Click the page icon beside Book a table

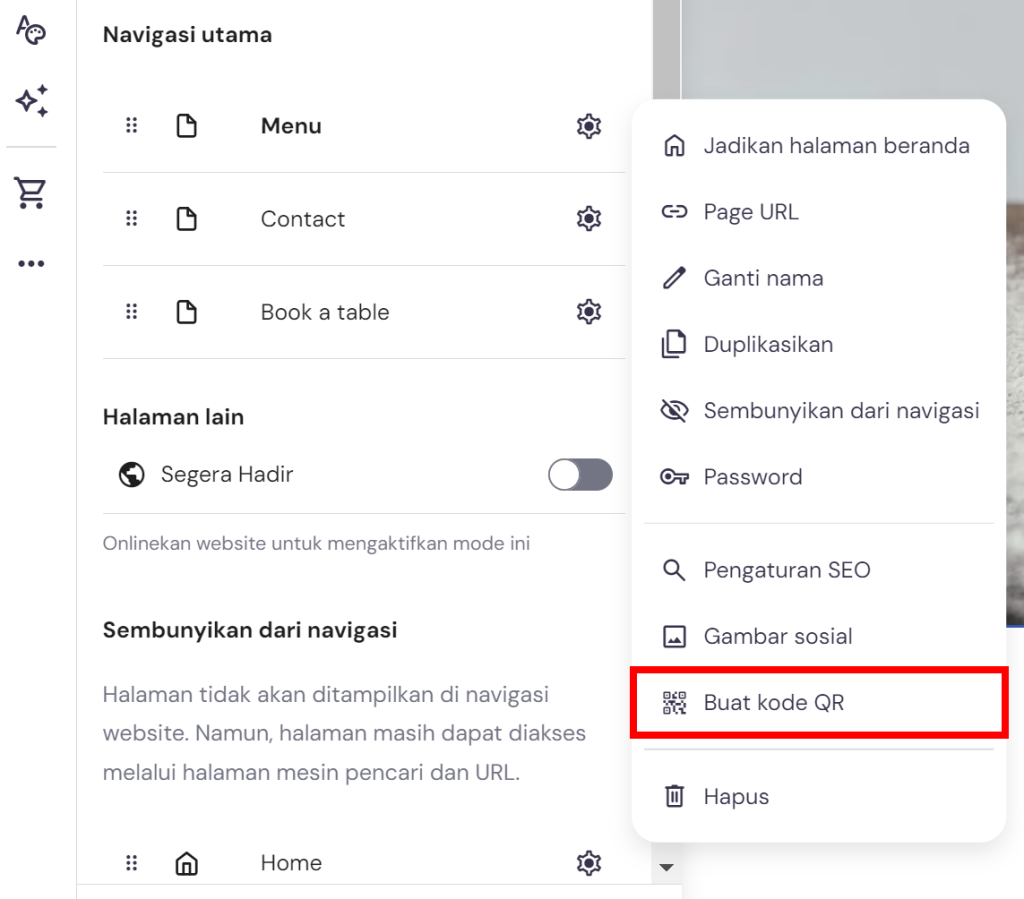point(187,311)
